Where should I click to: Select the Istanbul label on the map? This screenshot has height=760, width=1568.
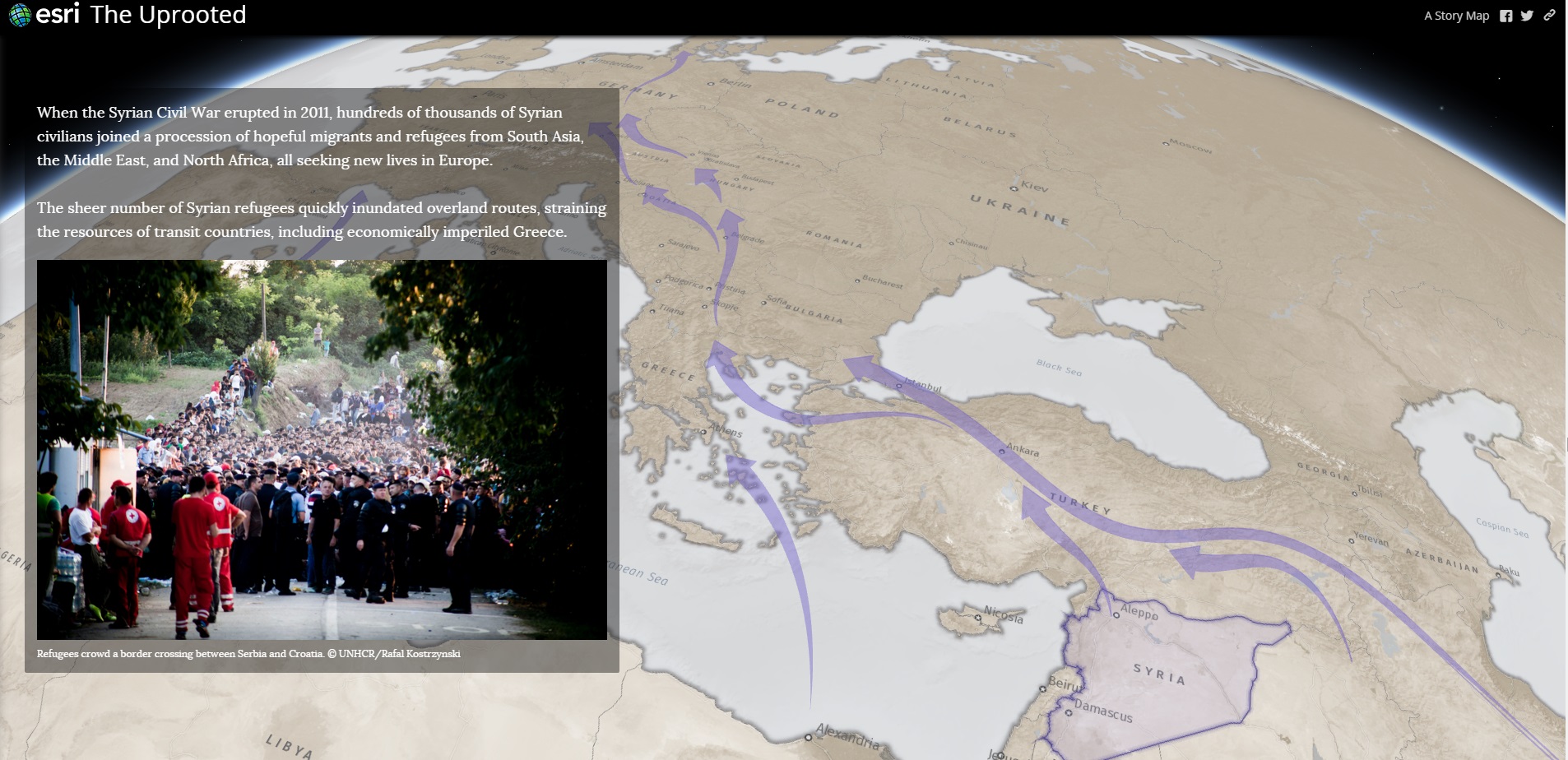click(923, 385)
